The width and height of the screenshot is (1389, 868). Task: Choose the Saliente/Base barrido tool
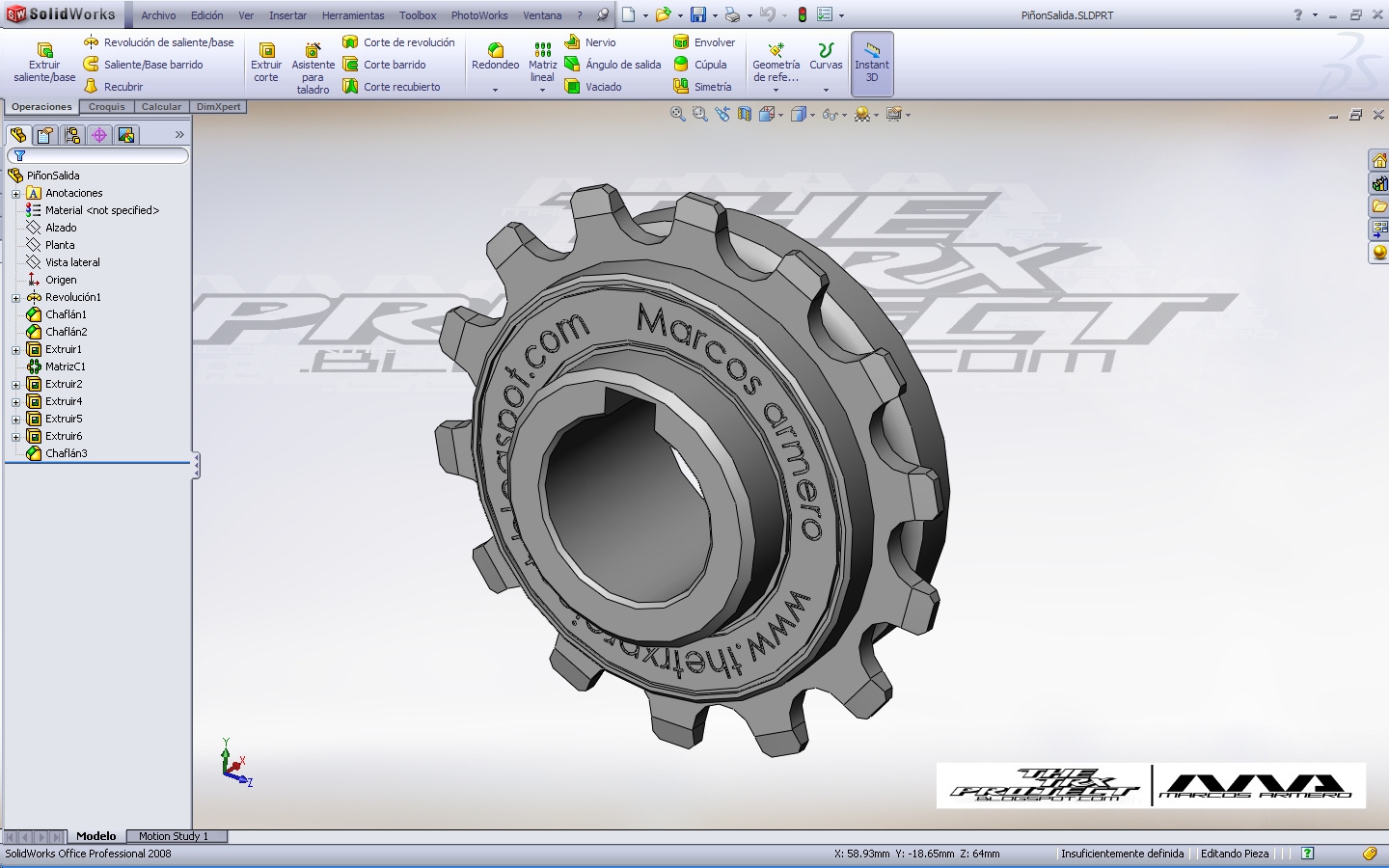click(x=143, y=65)
